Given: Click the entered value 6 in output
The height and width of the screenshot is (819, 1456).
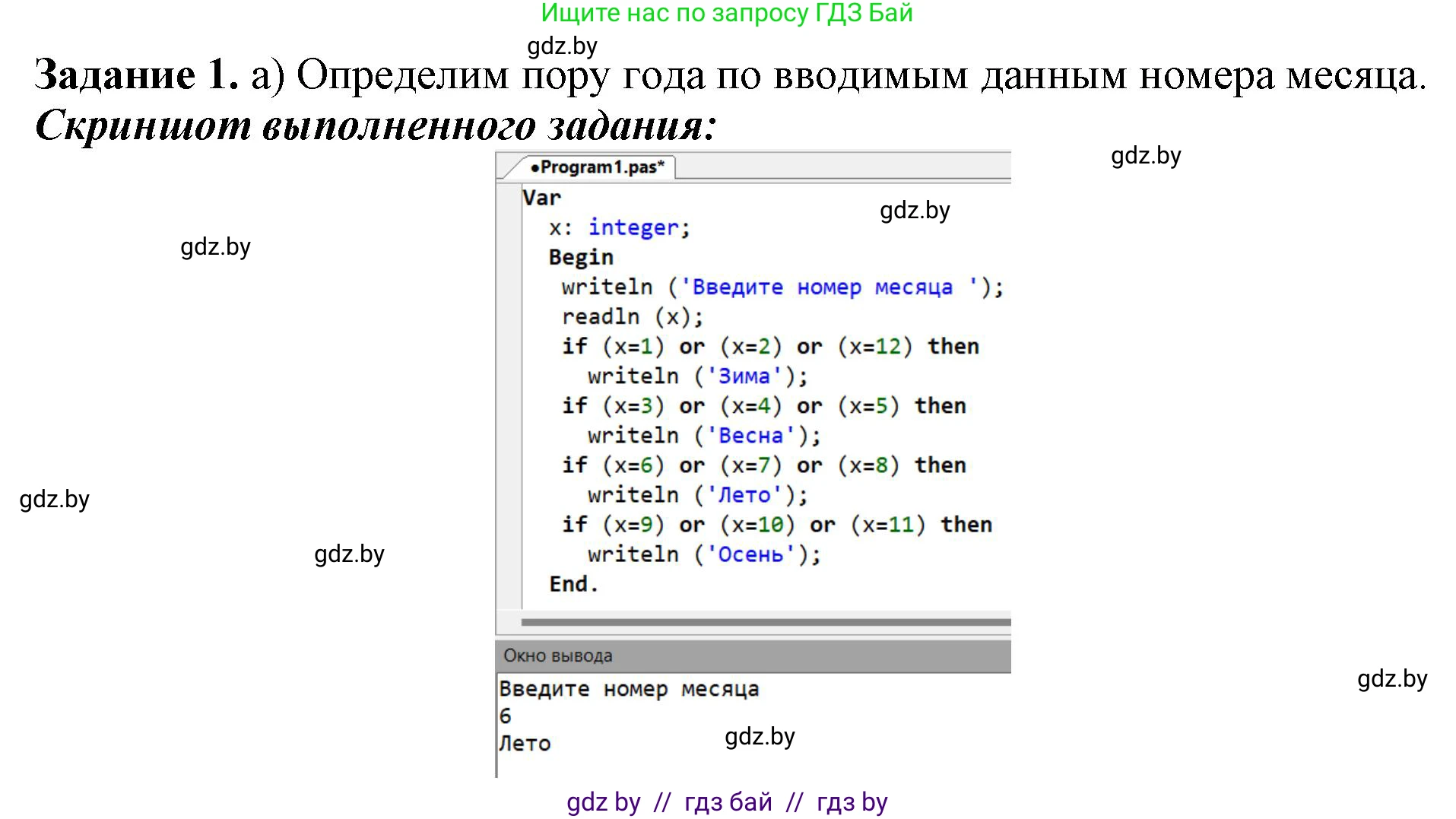Looking at the screenshot, I should click(504, 715).
